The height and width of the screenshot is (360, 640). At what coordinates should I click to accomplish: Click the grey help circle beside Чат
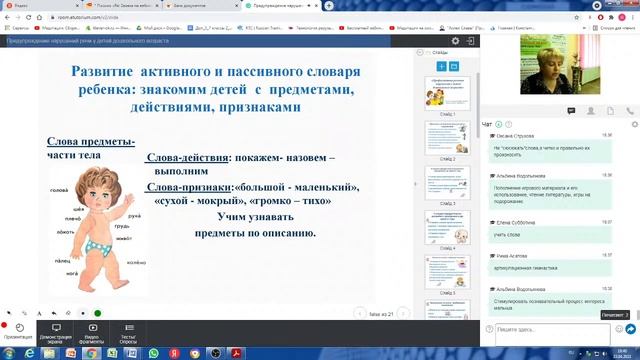(509, 124)
